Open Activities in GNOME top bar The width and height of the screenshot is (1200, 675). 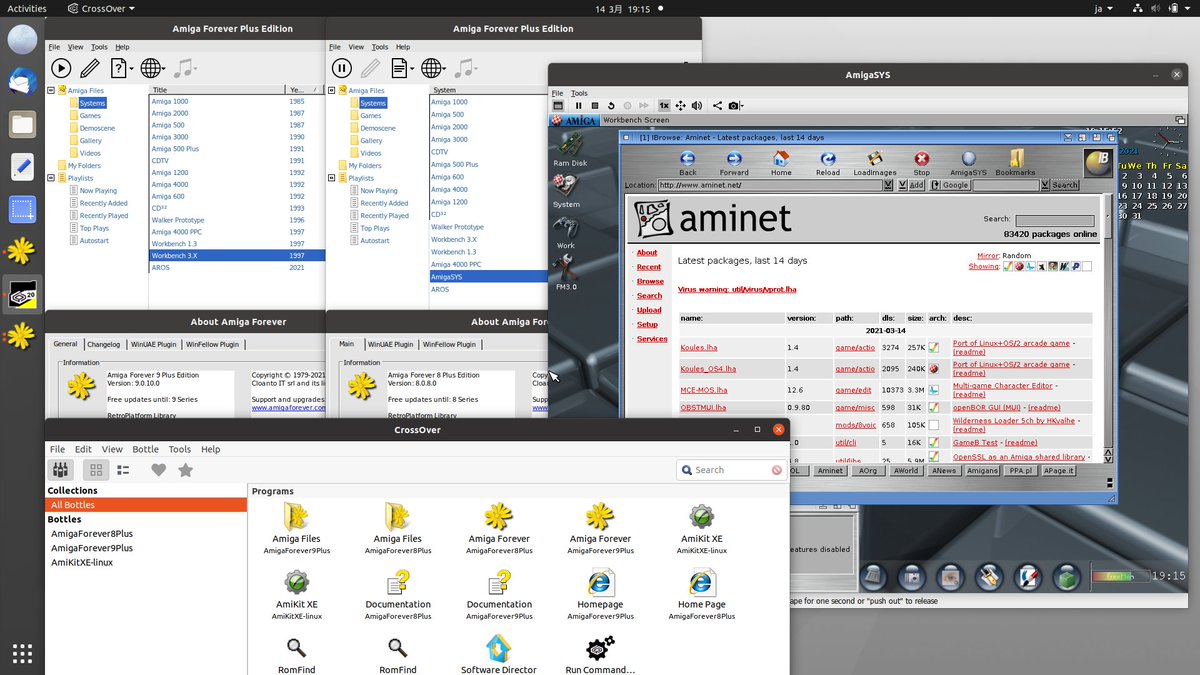(x=27, y=8)
